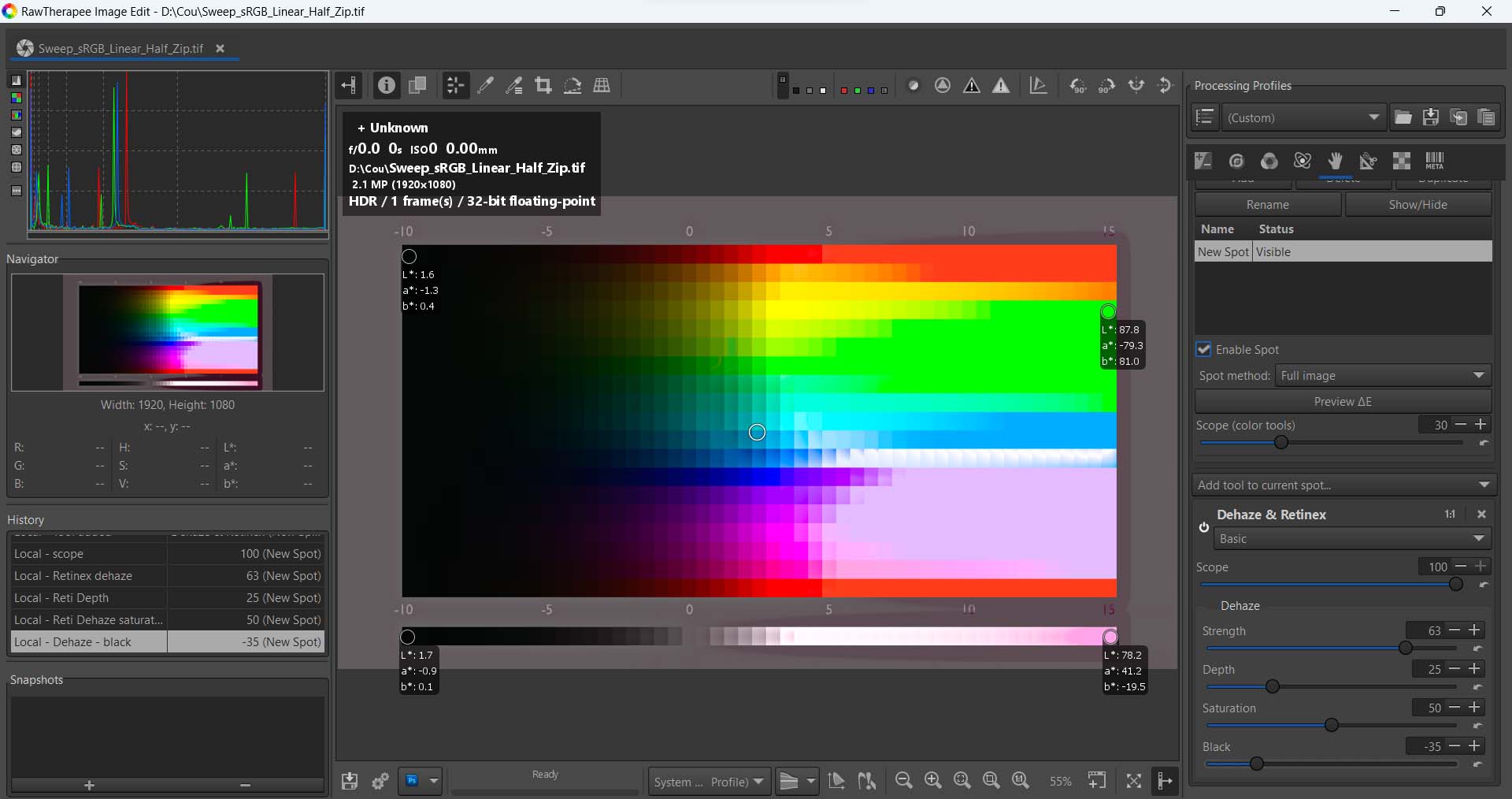Image resolution: width=1512 pixels, height=799 pixels.
Task: Open the Metadata tab icon
Action: [x=1434, y=161]
